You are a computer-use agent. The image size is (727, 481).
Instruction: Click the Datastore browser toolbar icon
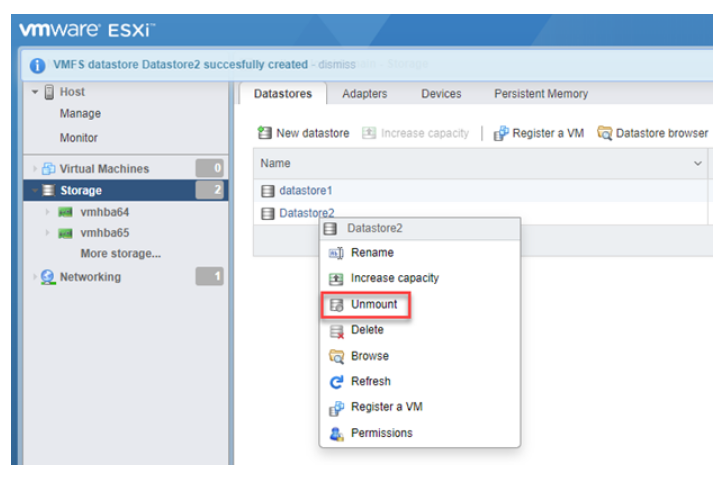[x=605, y=133]
